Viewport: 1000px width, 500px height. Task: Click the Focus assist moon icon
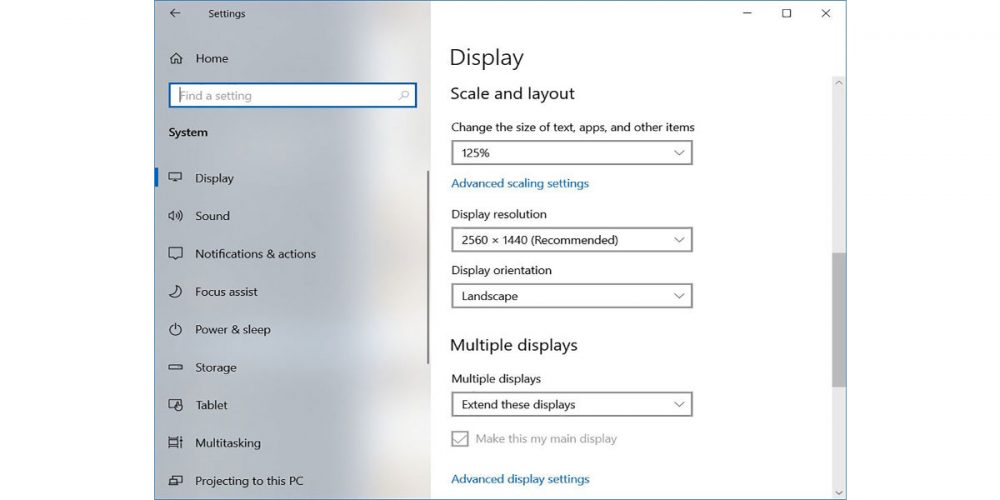[x=176, y=292]
